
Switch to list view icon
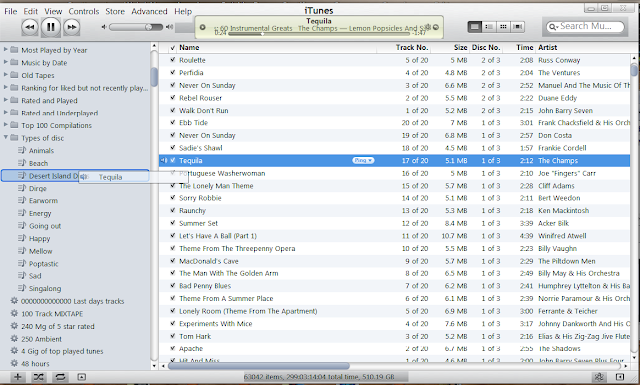tap(475, 27)
